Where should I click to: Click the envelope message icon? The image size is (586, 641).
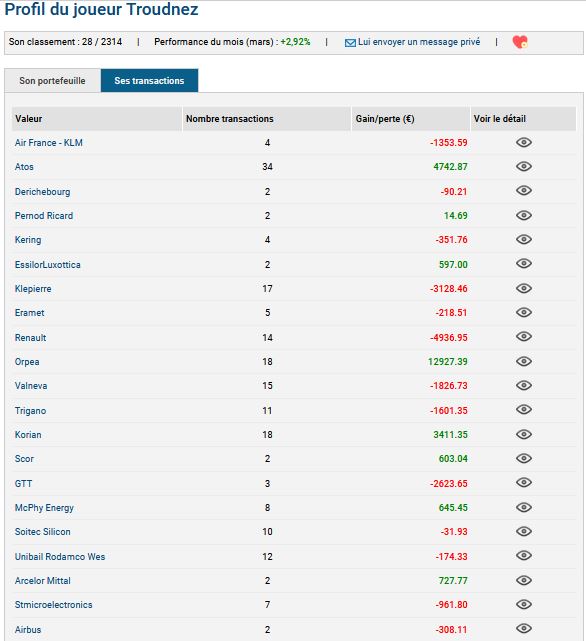350,43
